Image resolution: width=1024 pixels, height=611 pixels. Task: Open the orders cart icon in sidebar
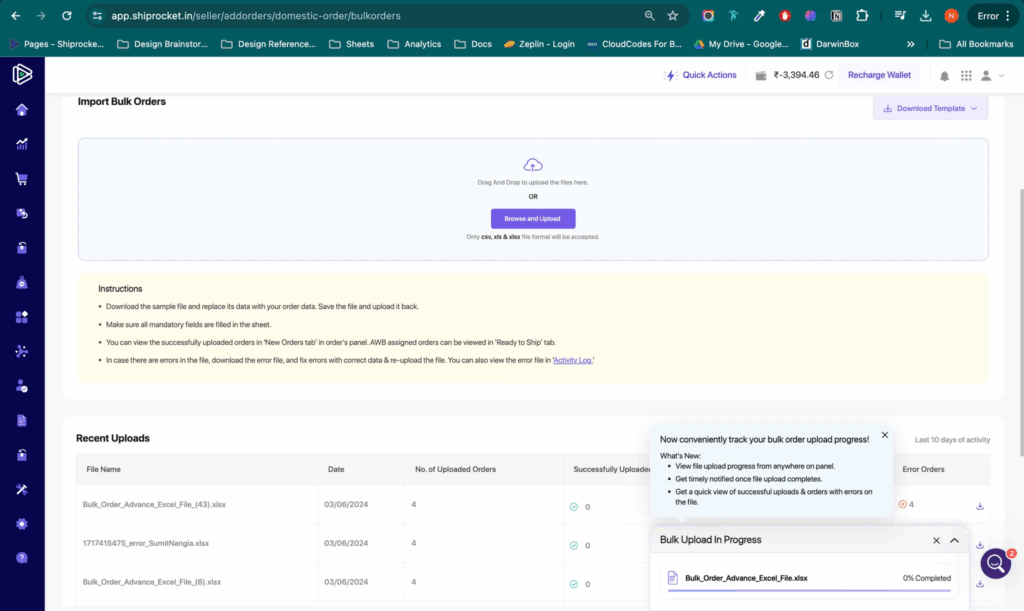click(22, 179)
